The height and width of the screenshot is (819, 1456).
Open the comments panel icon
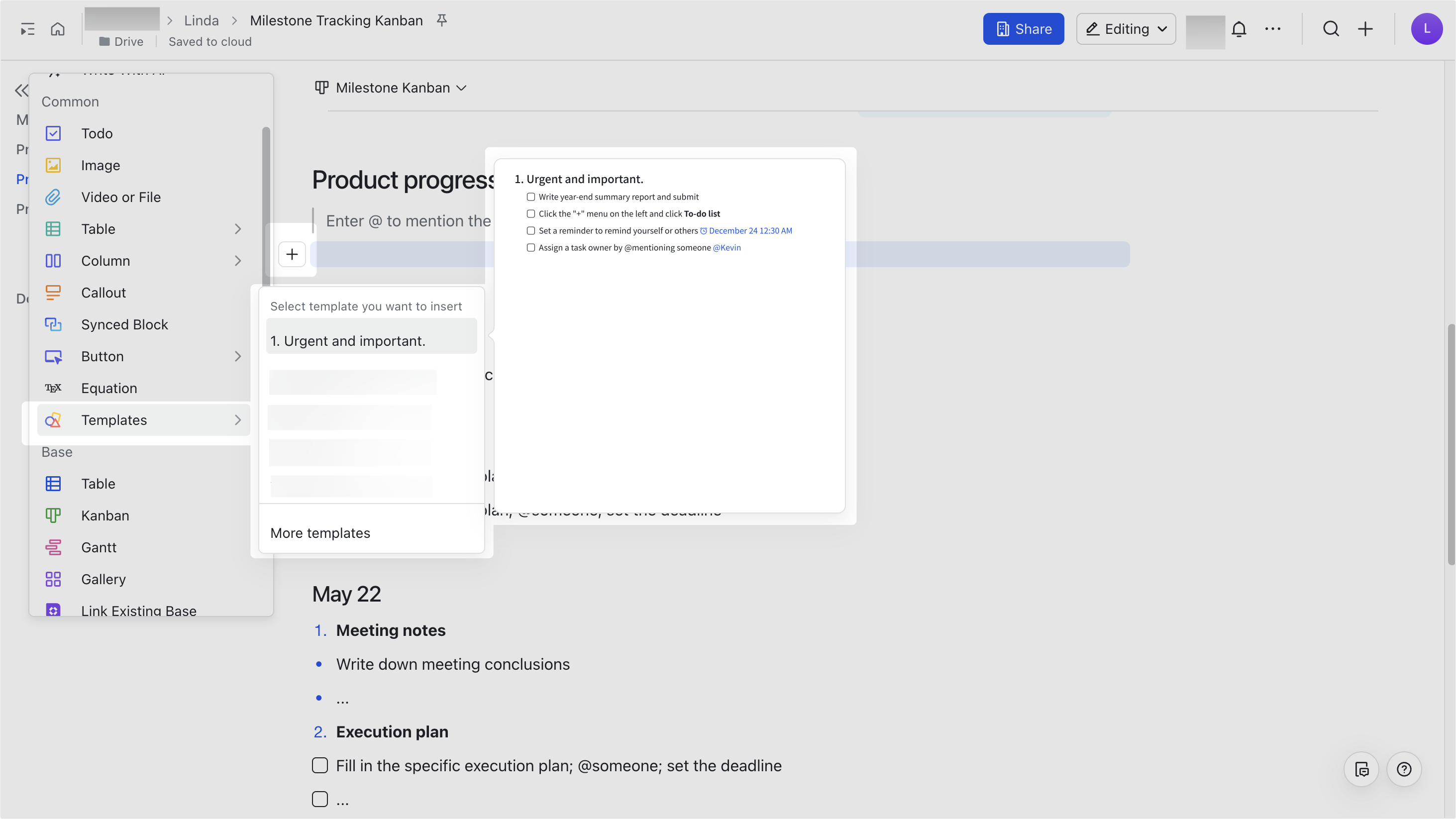(x=1361, y=769)
